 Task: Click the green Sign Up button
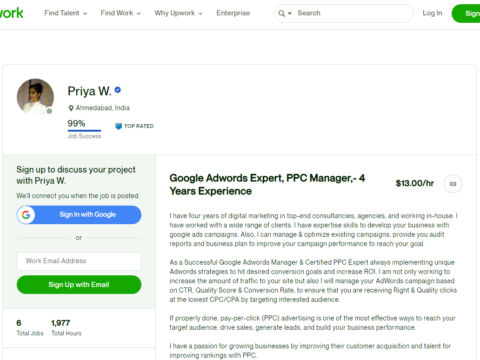click(x=467, y=13)
